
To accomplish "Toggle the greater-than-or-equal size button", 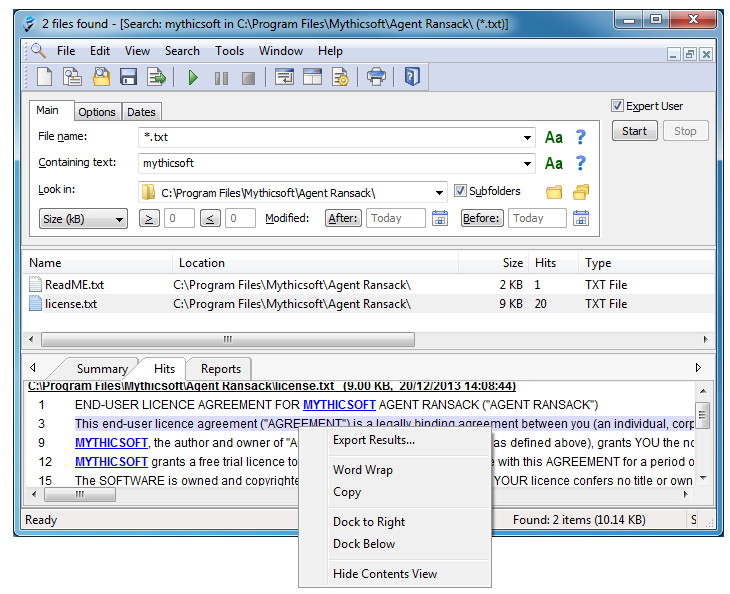I will pos(149,218).
